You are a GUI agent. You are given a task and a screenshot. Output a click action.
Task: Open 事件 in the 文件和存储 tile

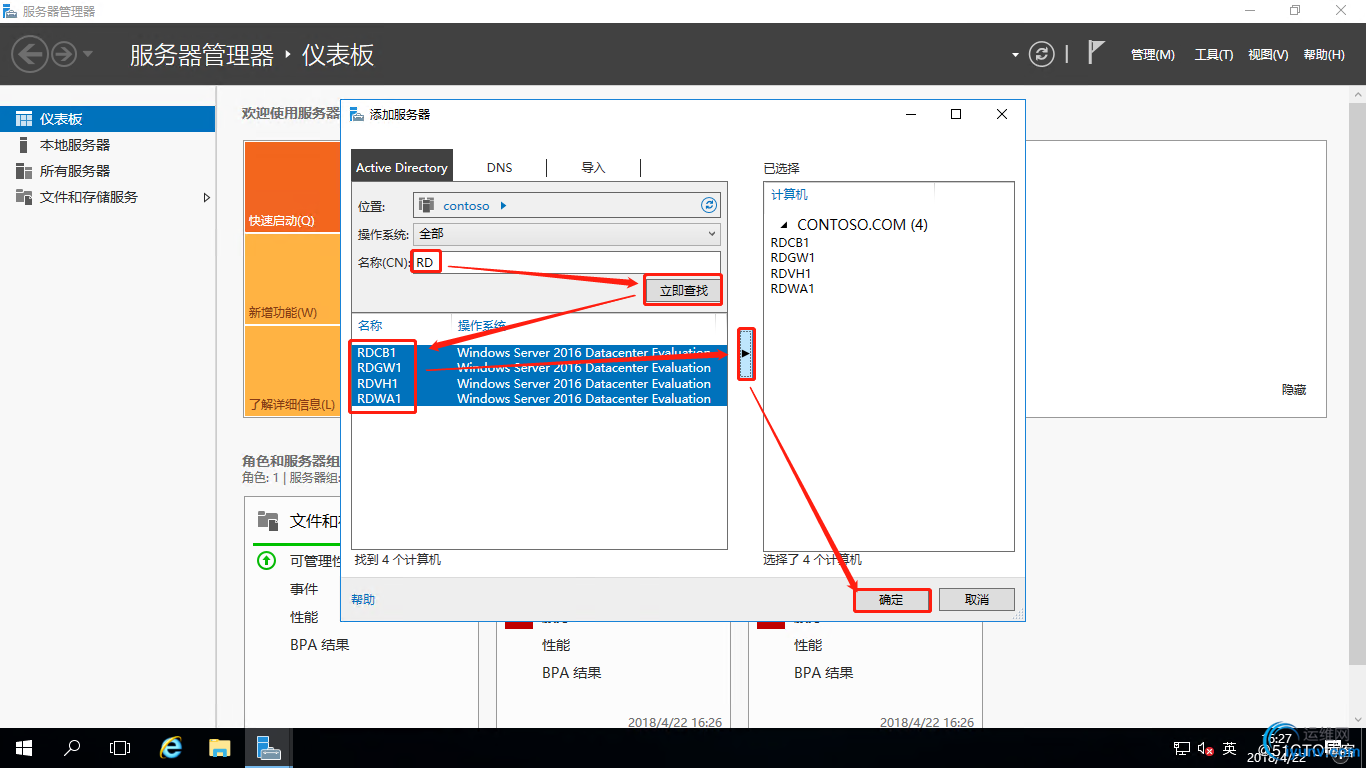pyautogui.click(x=304, y=589)
